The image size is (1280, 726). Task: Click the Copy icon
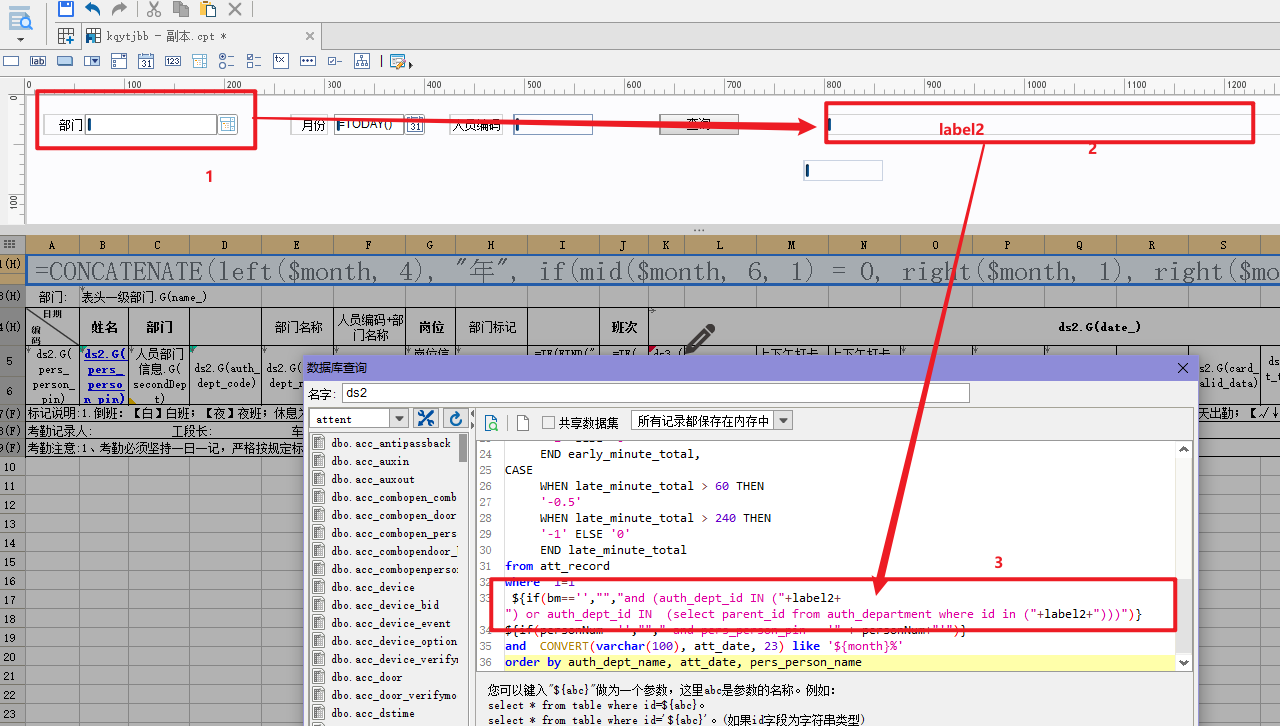point(180,9)
